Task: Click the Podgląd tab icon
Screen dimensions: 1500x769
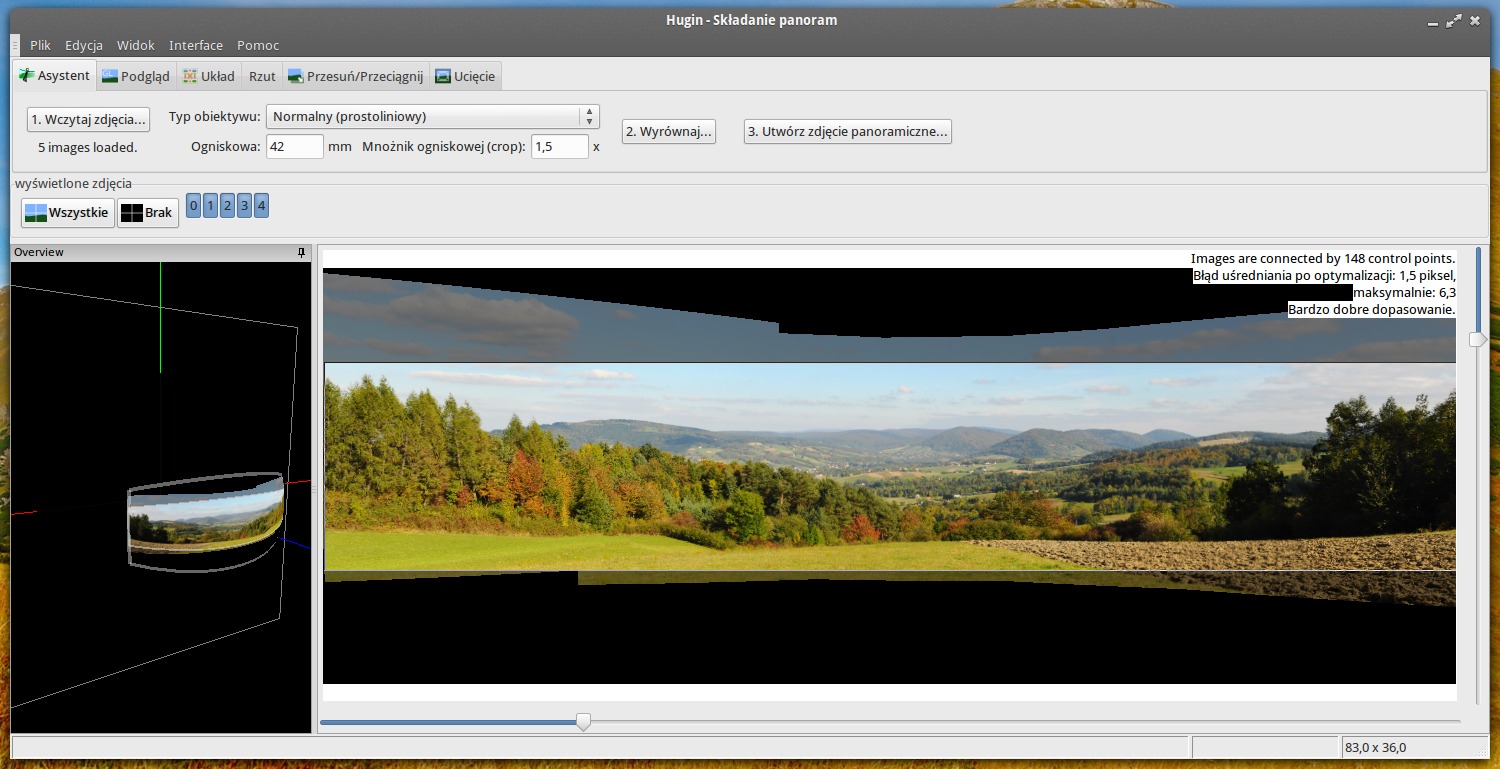Action: tap(109, 76)
